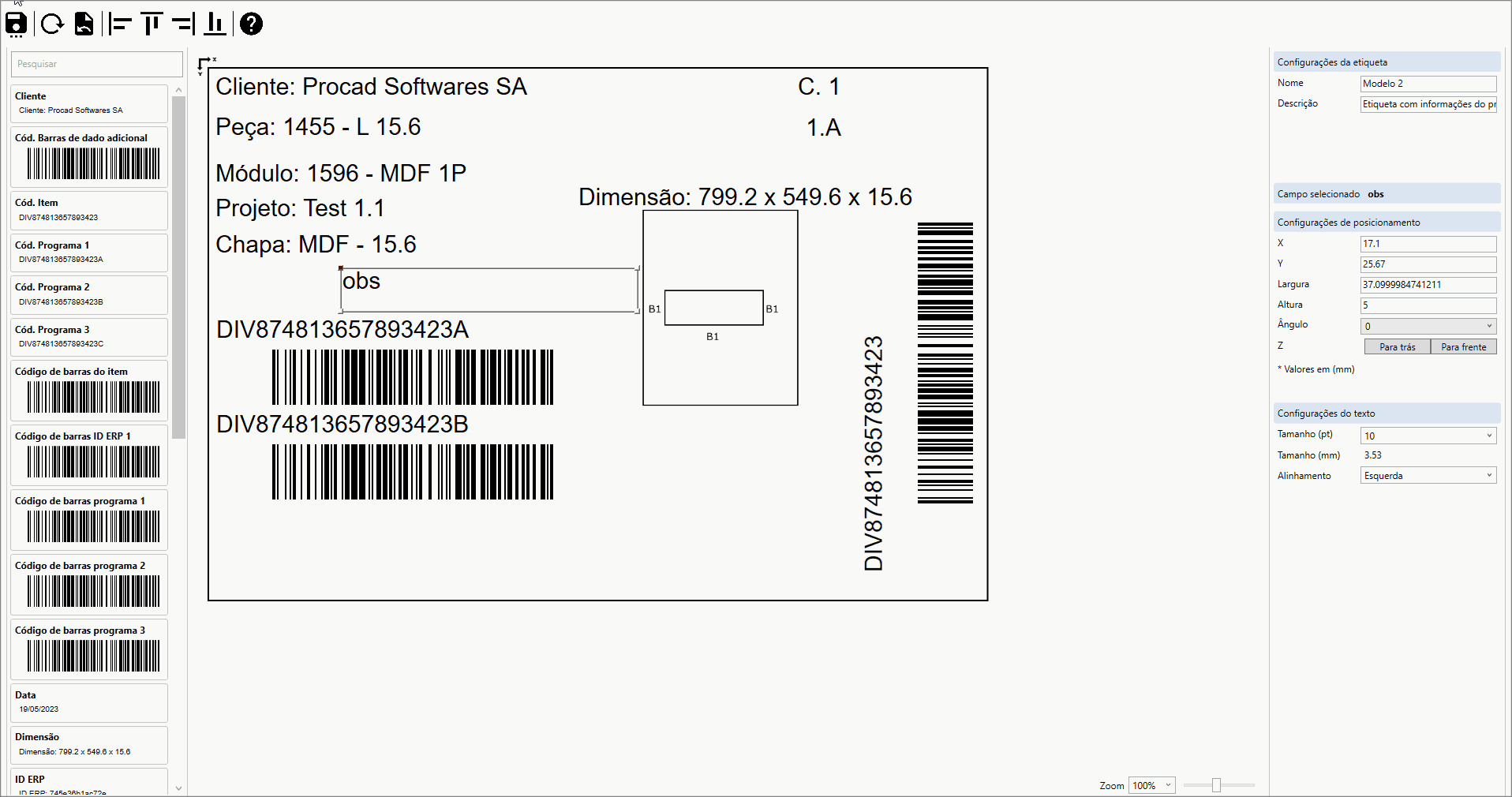Select the 1.A text on label
This screenshot has width=1512, height=797.
tap(823, 128)
